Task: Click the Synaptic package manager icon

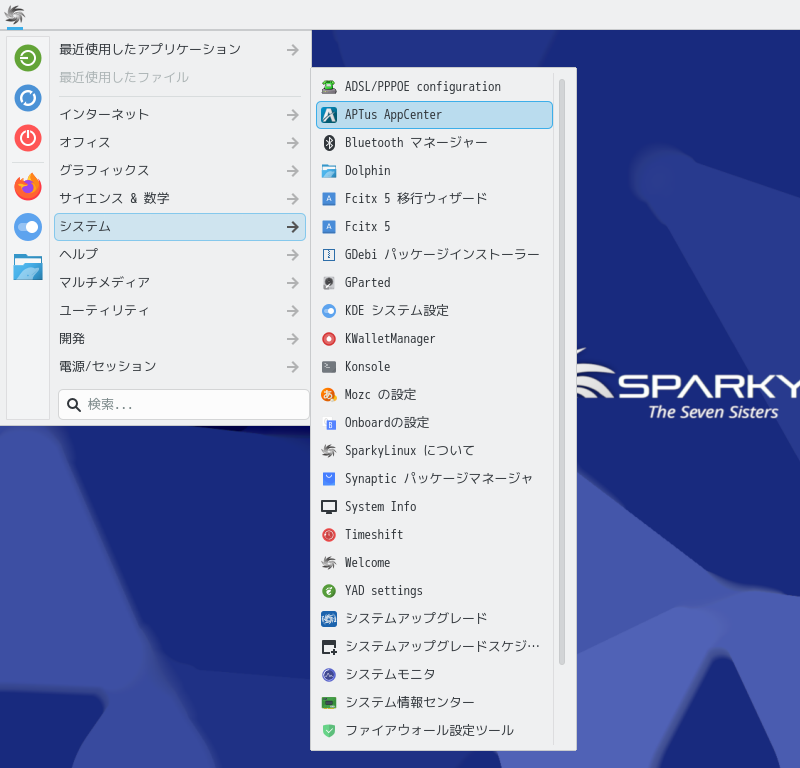Action: 329,479
